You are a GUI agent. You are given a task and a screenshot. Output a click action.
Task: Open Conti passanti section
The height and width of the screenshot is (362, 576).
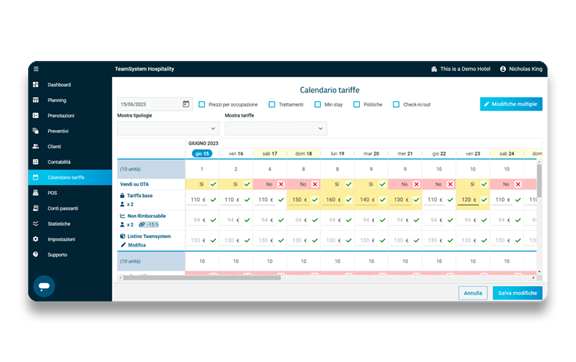63,208
